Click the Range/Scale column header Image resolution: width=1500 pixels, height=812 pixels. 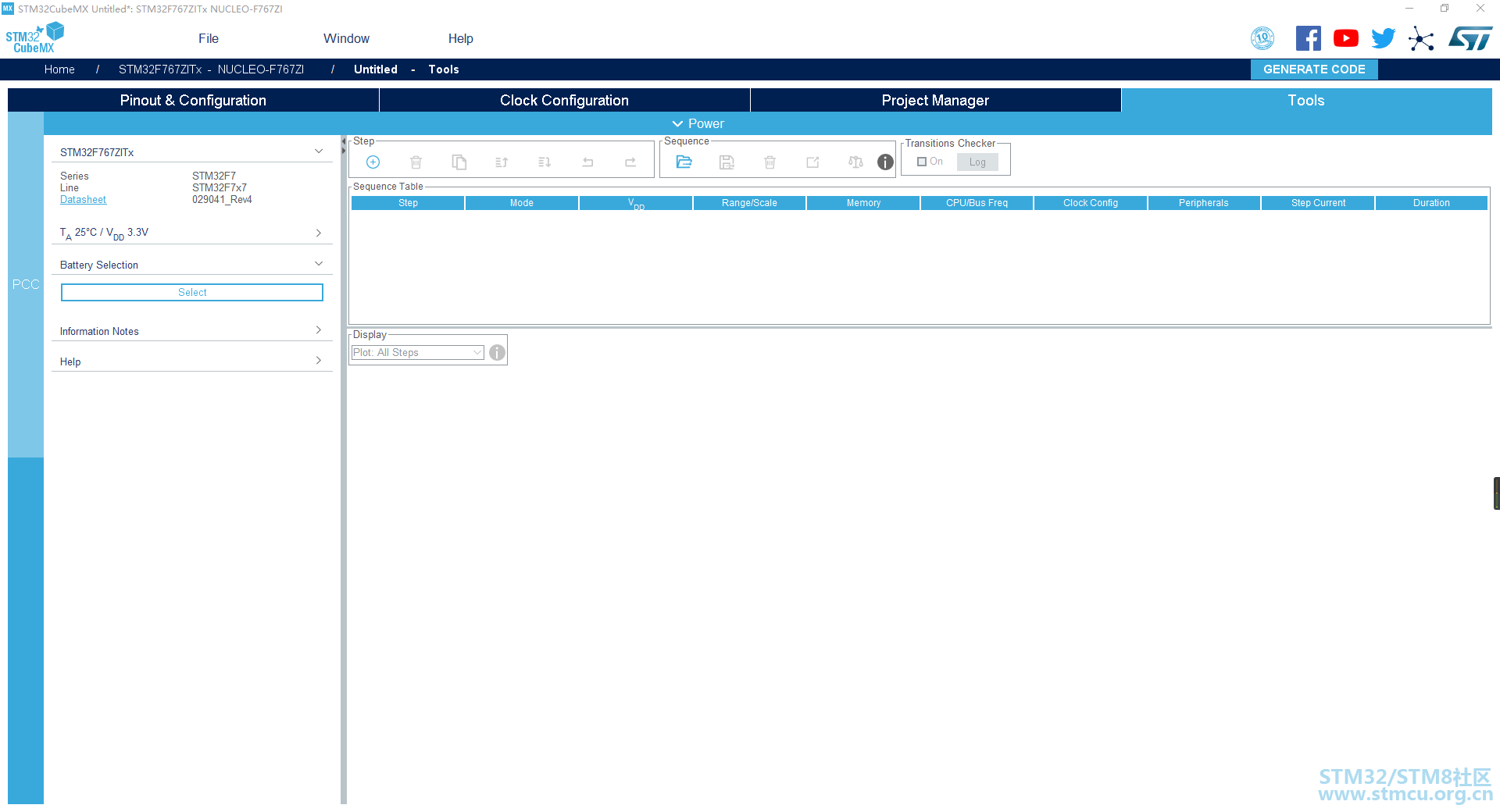(749, 203)
